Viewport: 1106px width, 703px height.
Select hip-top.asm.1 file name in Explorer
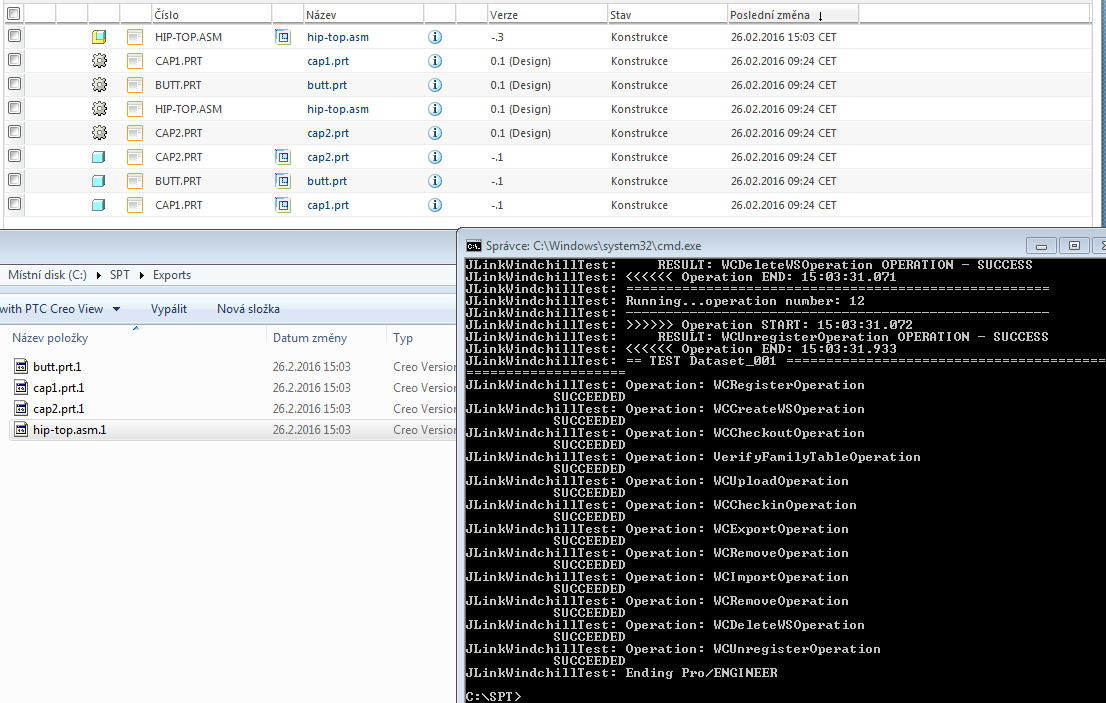(69, 430)
